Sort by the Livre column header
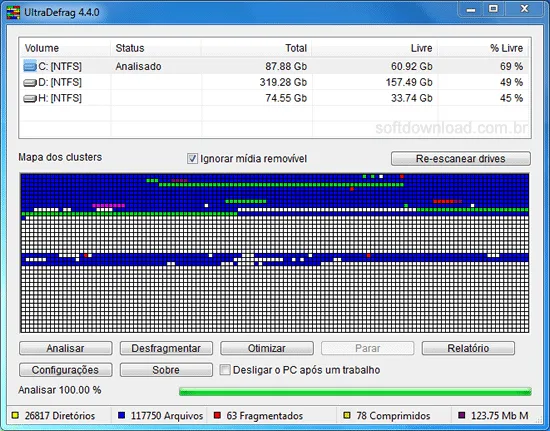The width and height of the screenshot is (550, 431). click(375, 48)
